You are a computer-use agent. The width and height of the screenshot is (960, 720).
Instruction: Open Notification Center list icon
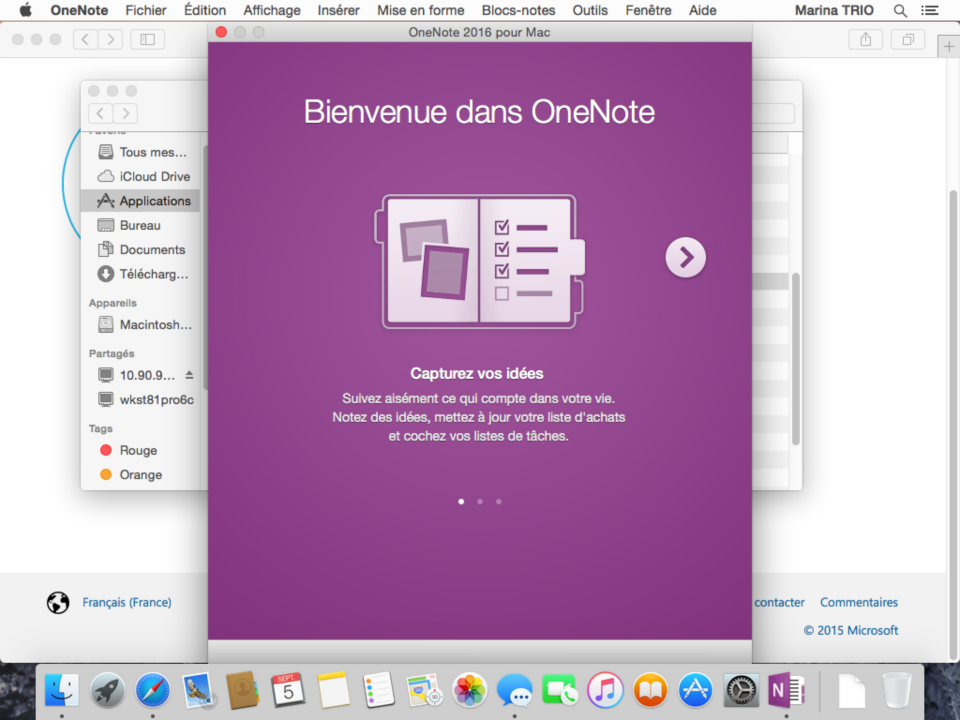tap(930, 10)
